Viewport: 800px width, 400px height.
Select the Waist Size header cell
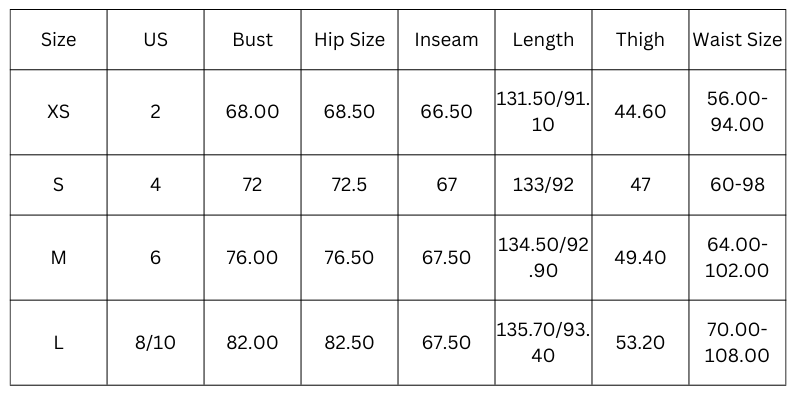(x=737, y=40)
